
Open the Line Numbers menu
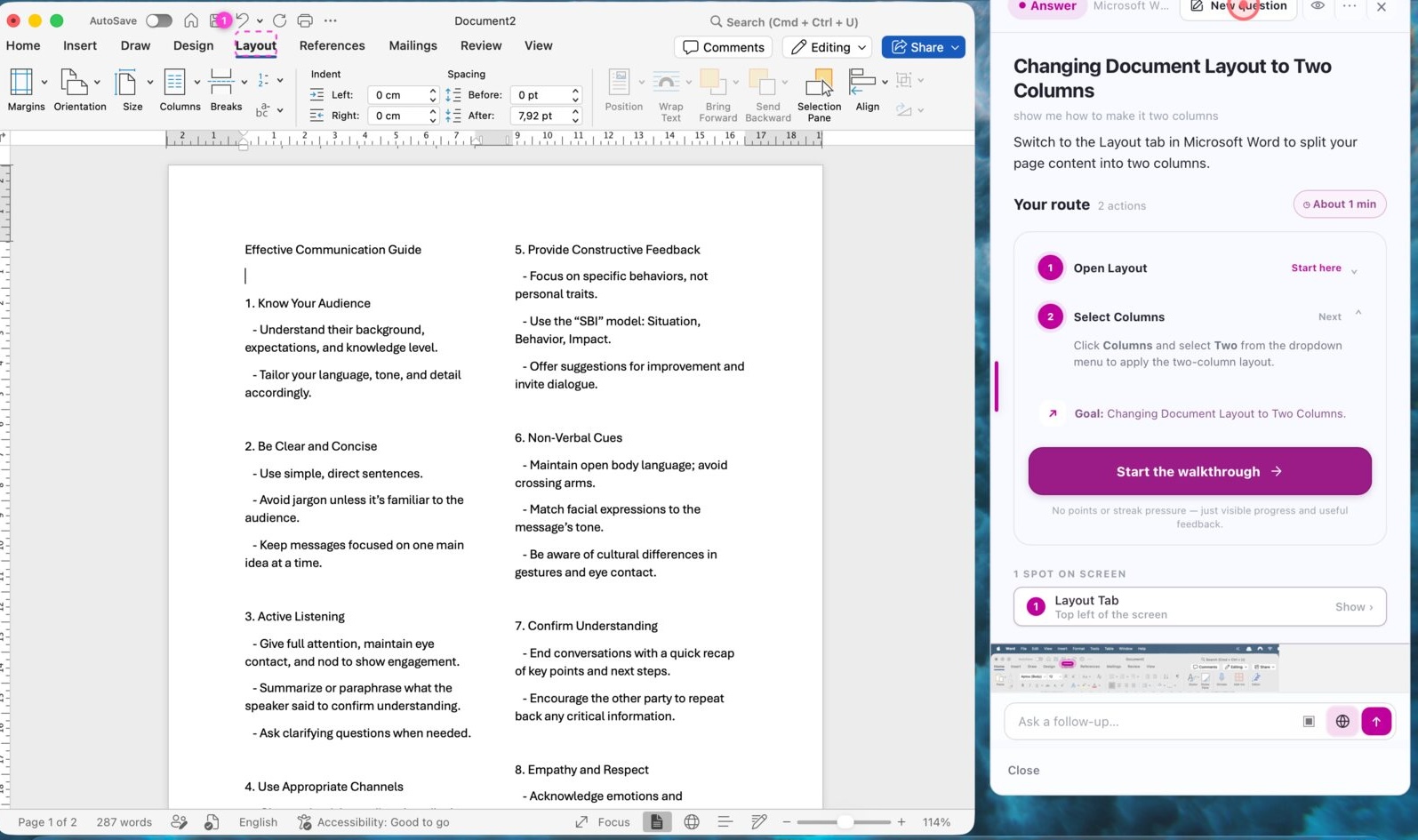(x=269, y=80)
